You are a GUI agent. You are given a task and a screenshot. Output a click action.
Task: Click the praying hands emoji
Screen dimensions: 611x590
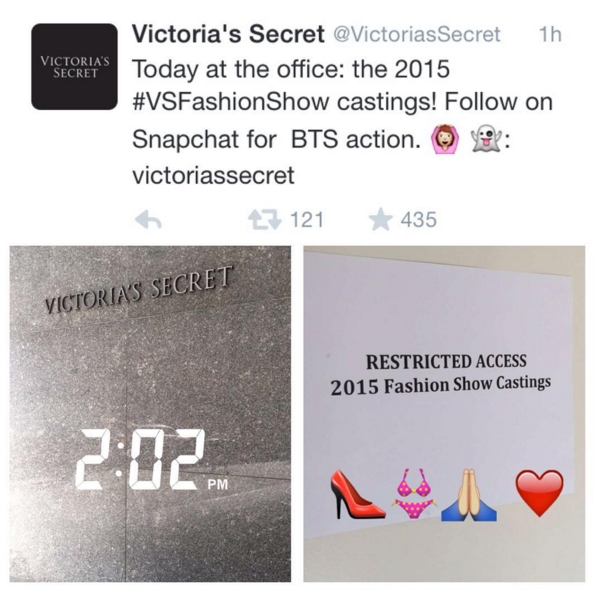469,494
